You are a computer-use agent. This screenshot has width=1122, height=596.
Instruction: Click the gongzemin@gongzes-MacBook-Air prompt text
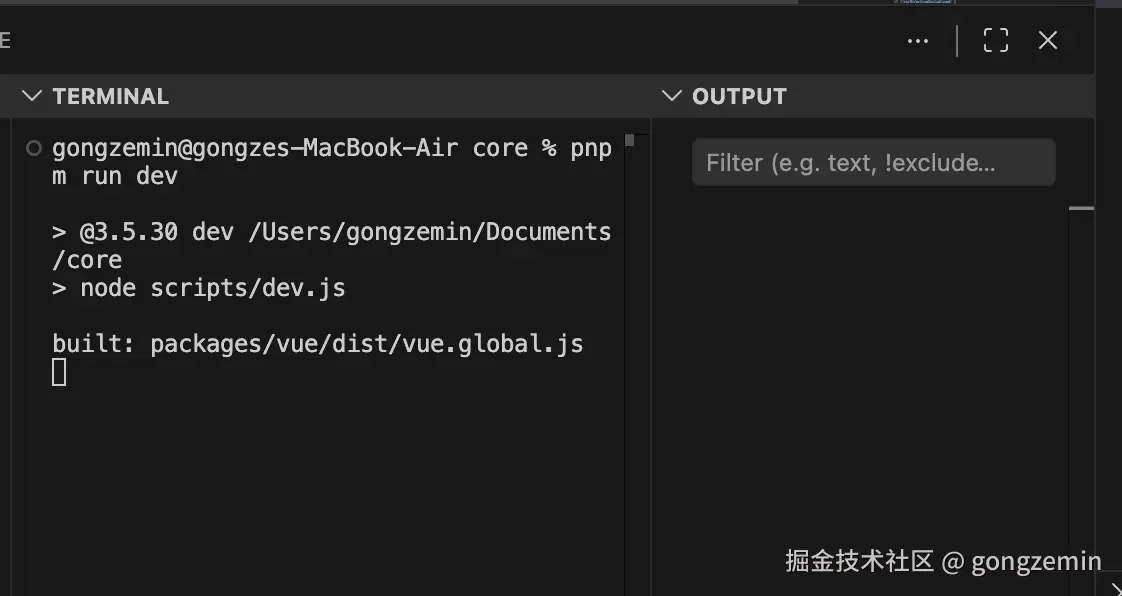[x=255, y=149]
